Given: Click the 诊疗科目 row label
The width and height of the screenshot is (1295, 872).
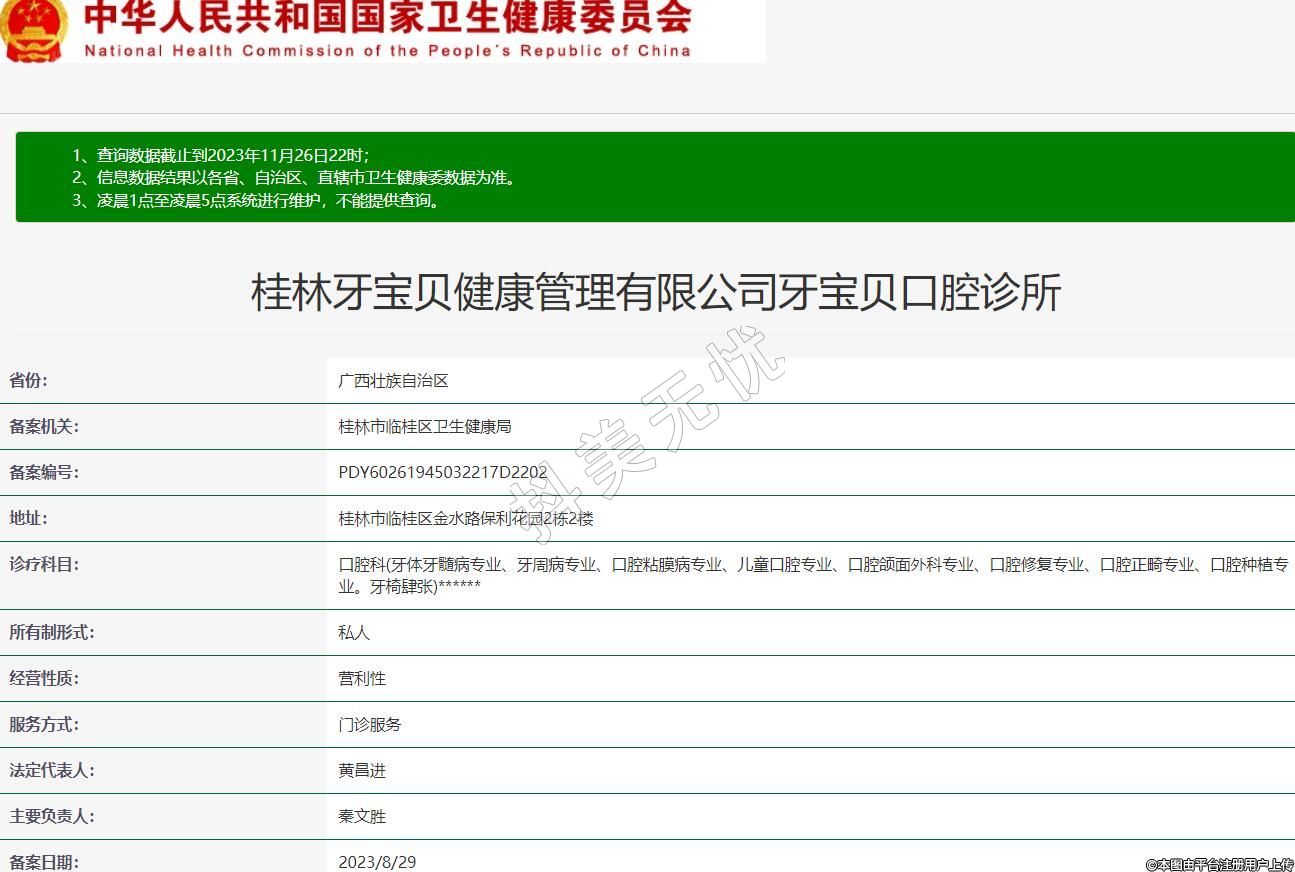Looking at the screenshot, I should (44, 565).
